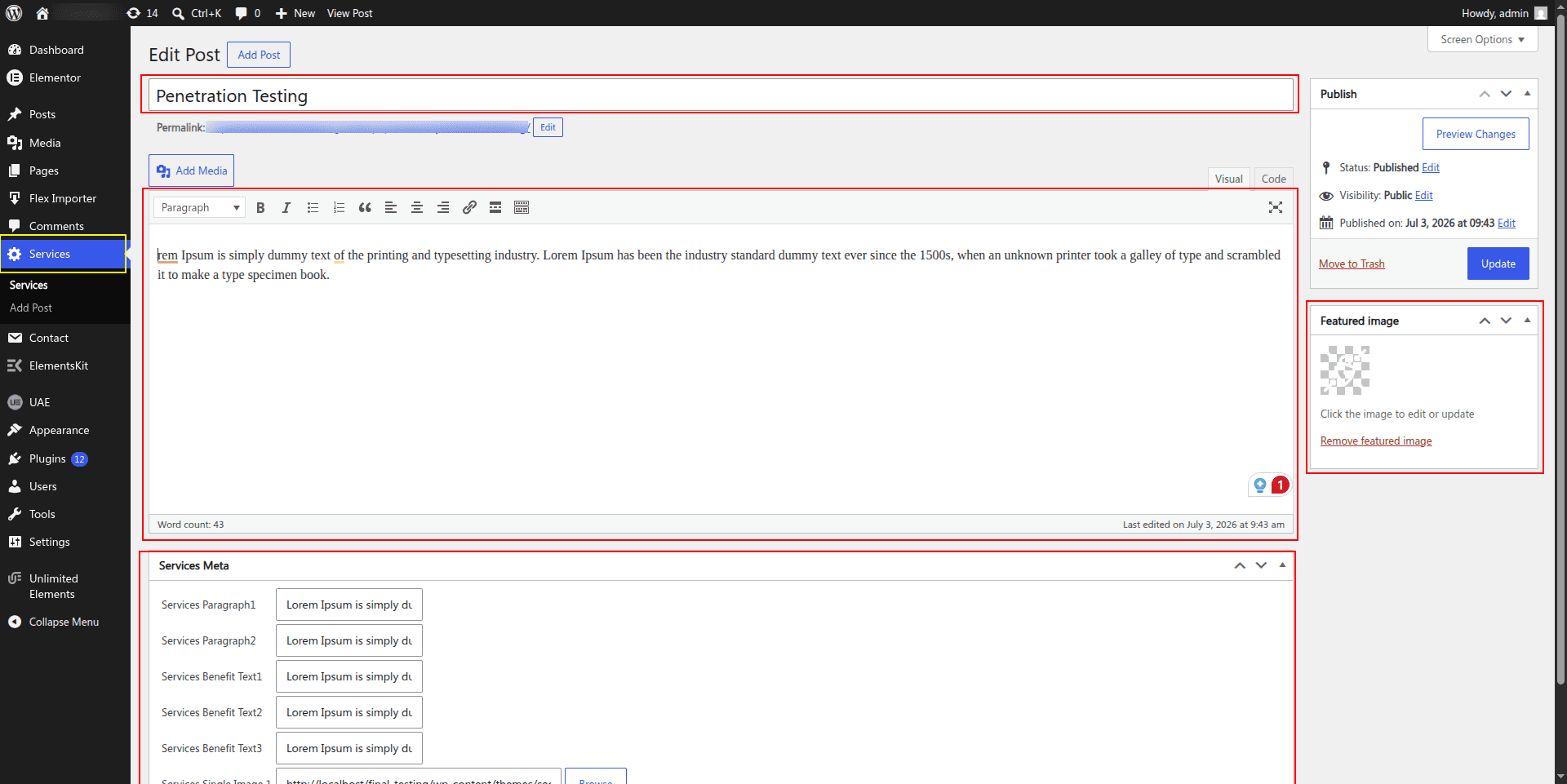Move the Publish panel down
This screenshot has height=784, width=1567.
pyautogui.click(x=1506, y=94)
